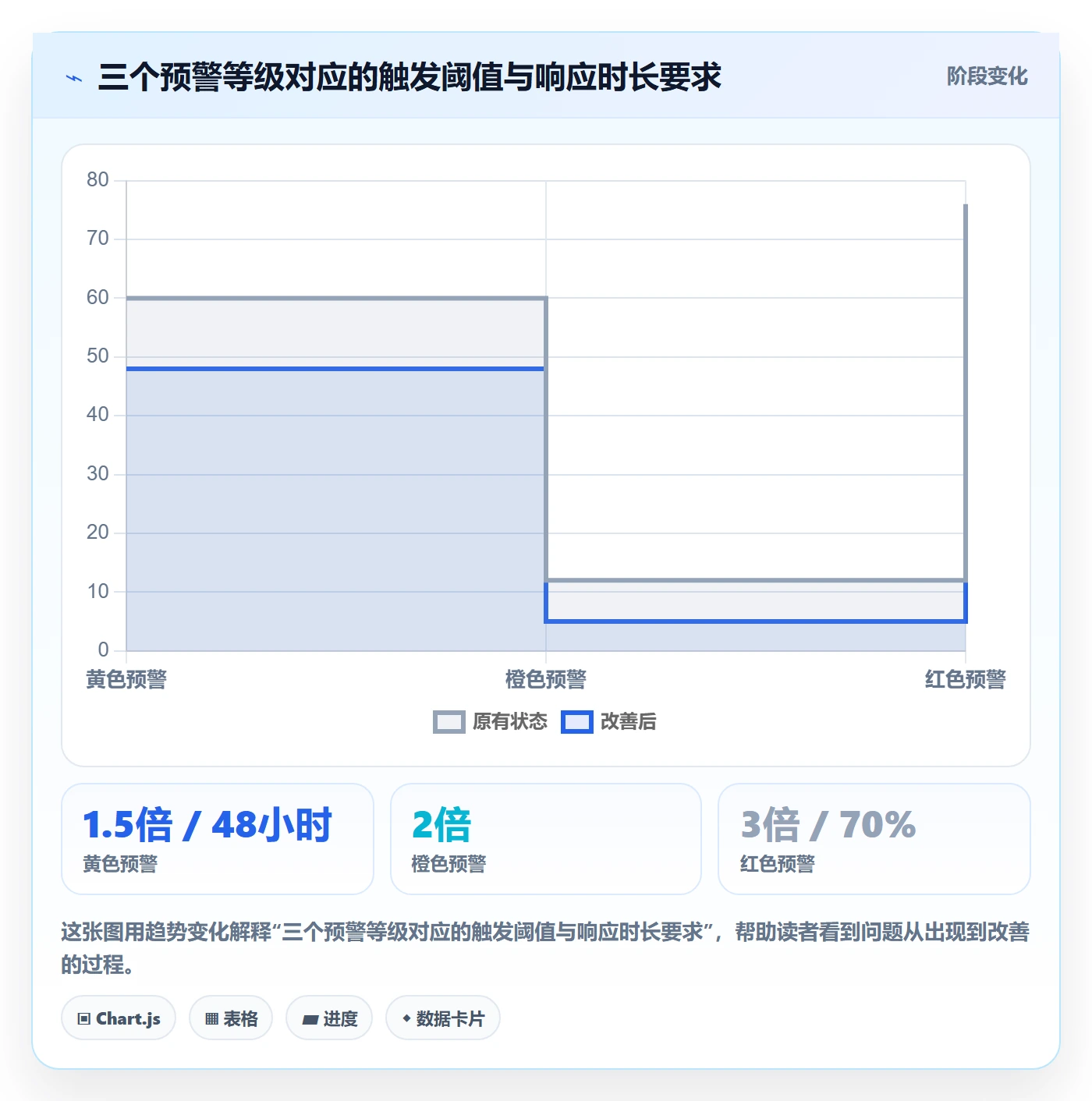The height and width of the screenshot is (1101, 1092).
Task: Click the 原有状态 legend label
Action: click(x=510, y=722)
